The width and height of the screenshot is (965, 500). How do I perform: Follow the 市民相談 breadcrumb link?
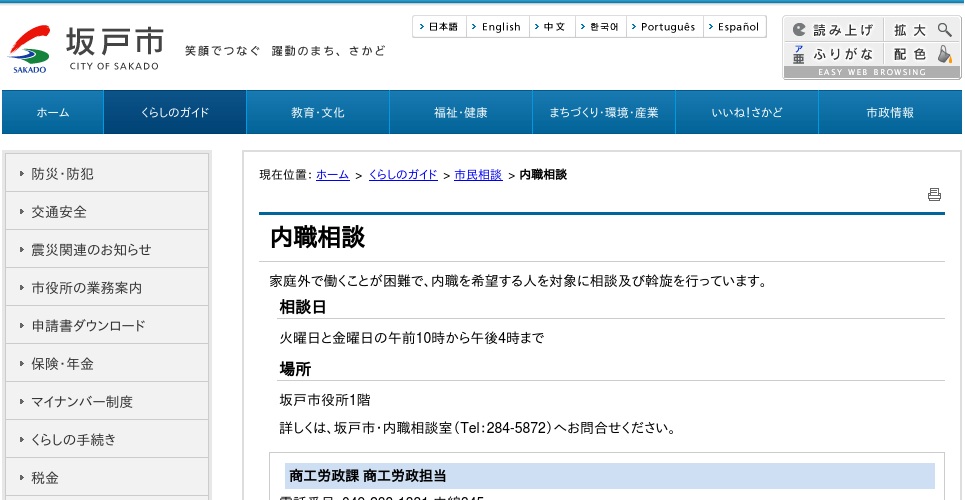(478, 175)
